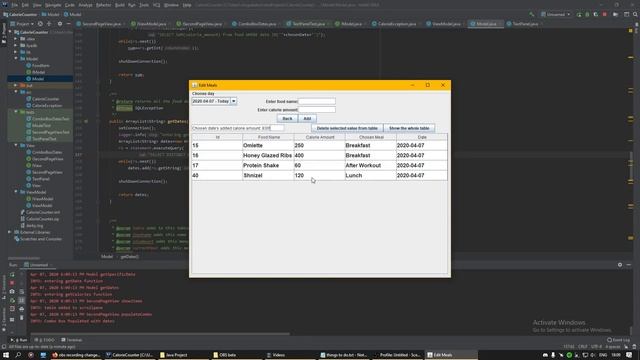
Task: Click the rerun icon in Run panel
Action: 12,274
